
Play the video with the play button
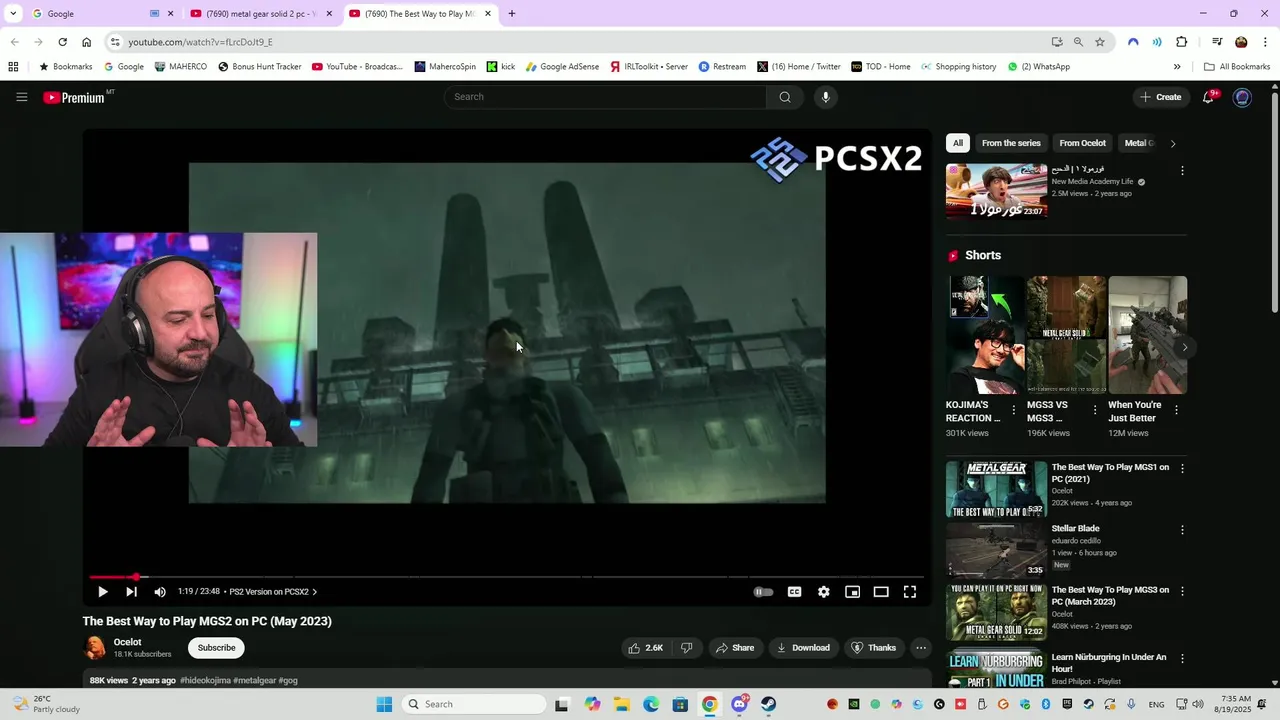102,592
